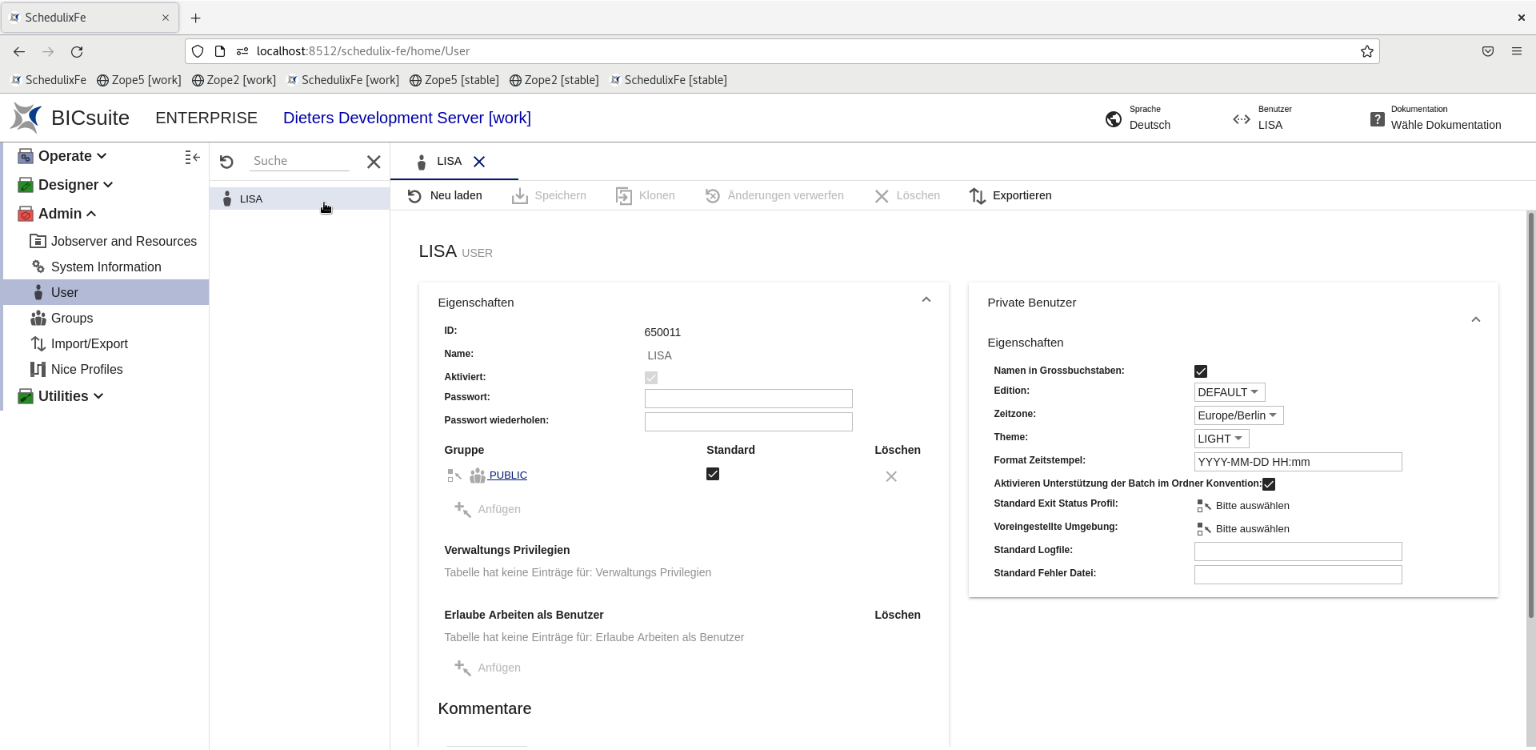Collapse the sidebar navigation icon
Image resolution: width=1536 pixels, height=750 pixels.
click(192, 157)
